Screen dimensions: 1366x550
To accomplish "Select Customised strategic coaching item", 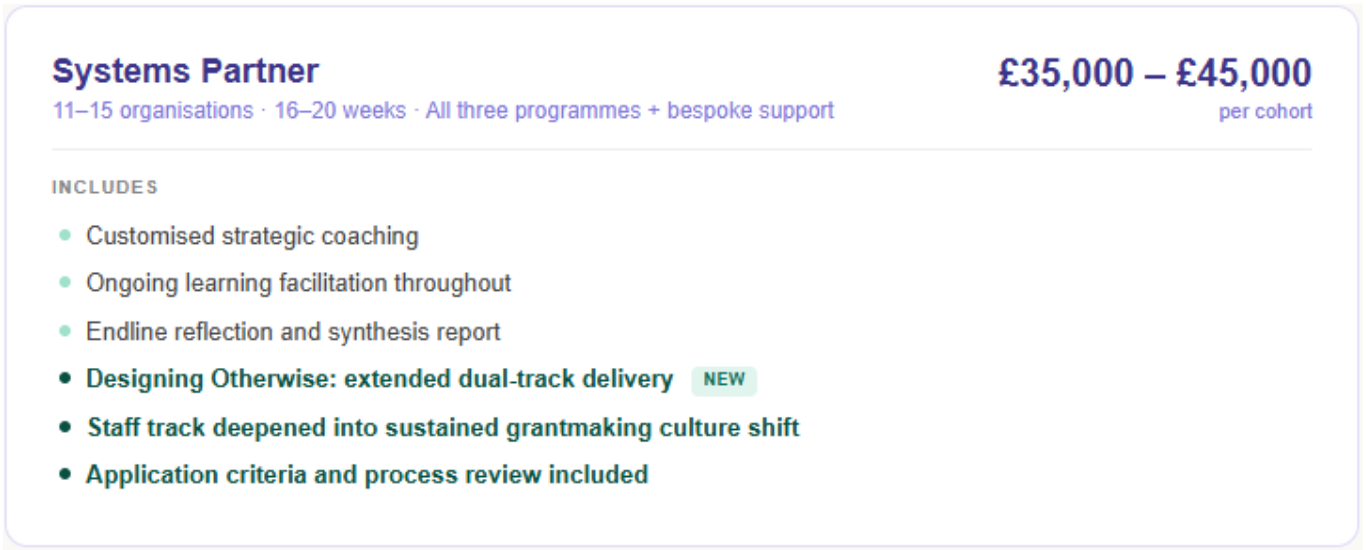I will [252, 236].
